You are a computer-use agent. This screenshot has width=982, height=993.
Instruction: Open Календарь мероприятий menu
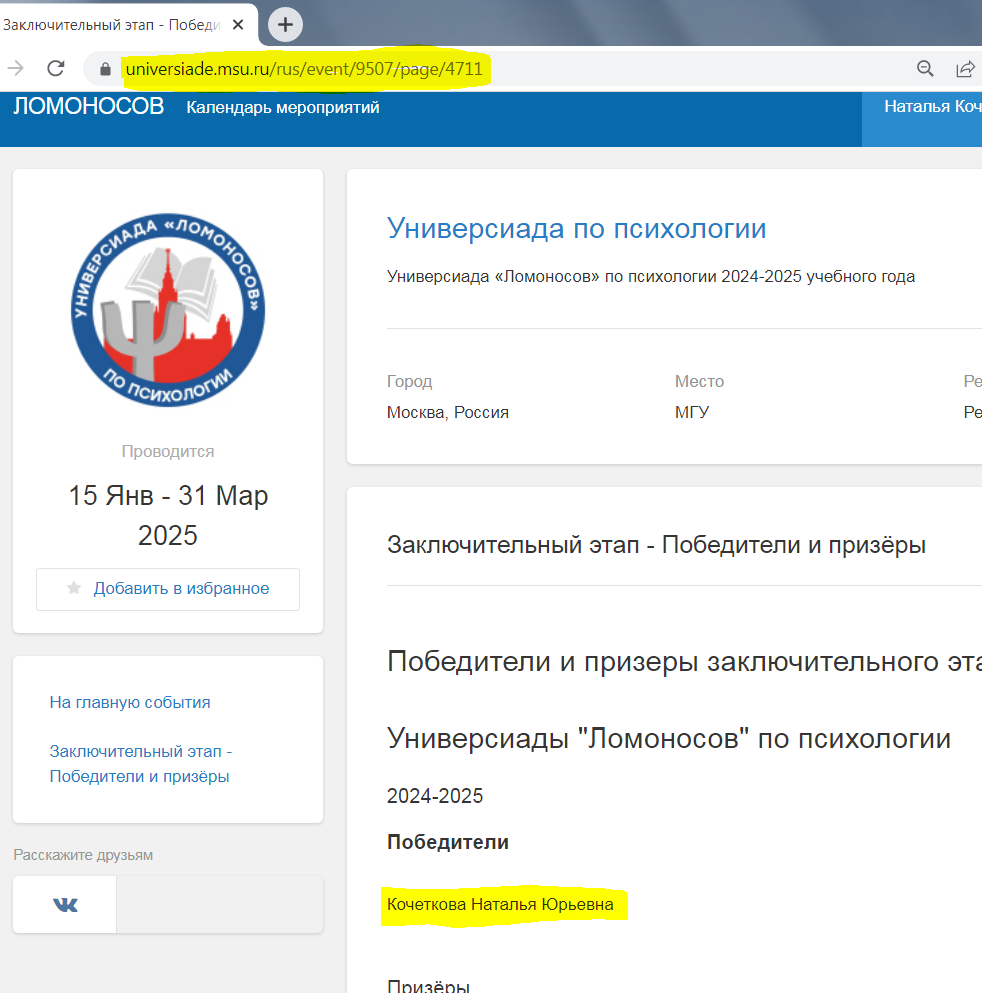pyautogui.click(x=283, y=108)
